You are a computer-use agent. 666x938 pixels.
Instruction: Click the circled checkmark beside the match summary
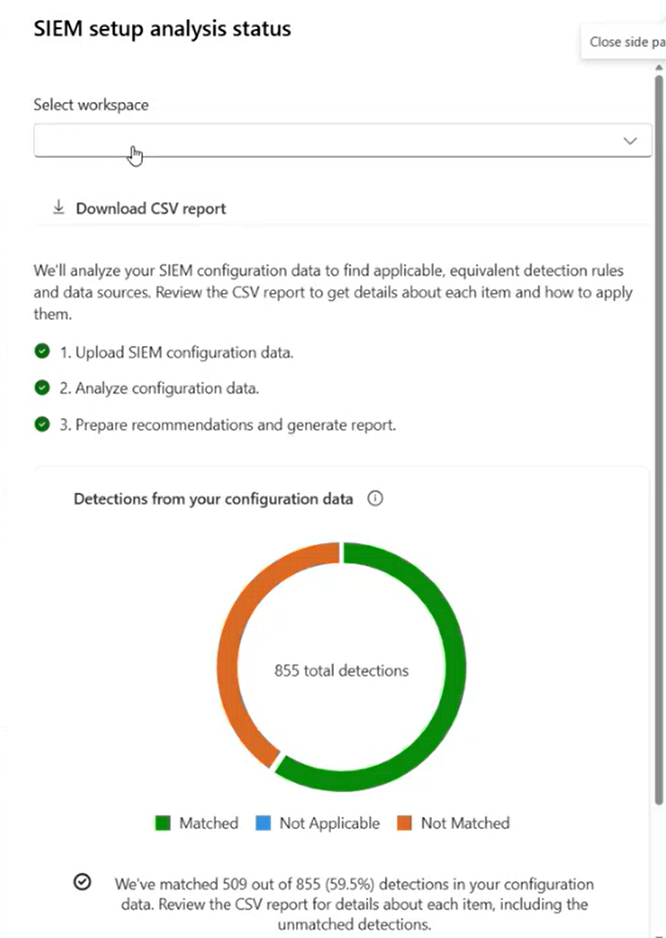click(81, 882)
